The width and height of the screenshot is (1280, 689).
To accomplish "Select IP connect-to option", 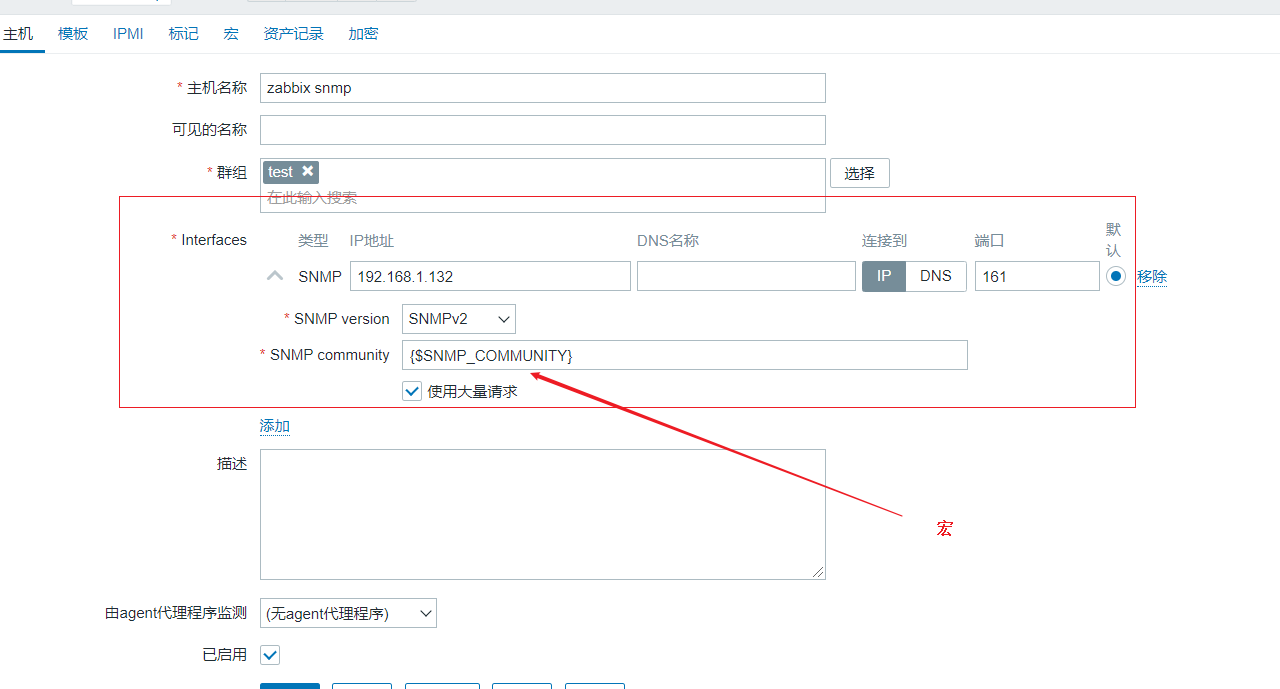I will pos(884,276).
